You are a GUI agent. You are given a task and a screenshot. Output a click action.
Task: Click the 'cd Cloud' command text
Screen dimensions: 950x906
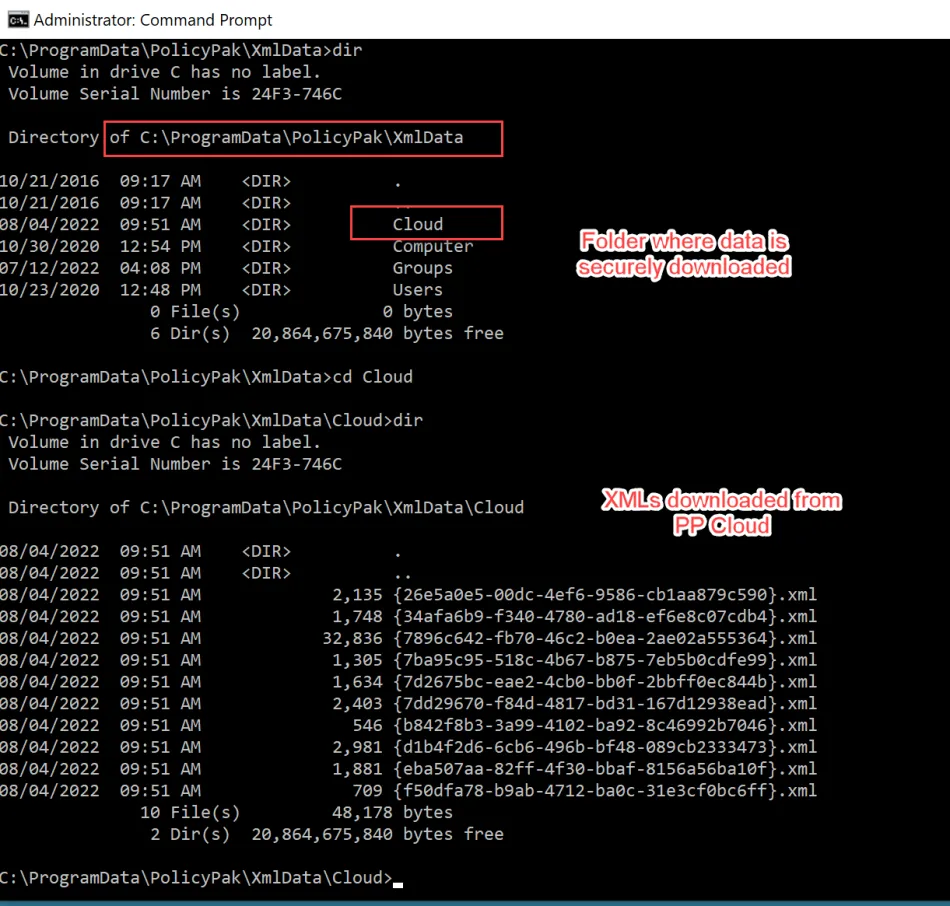click(x=372, y=377)
